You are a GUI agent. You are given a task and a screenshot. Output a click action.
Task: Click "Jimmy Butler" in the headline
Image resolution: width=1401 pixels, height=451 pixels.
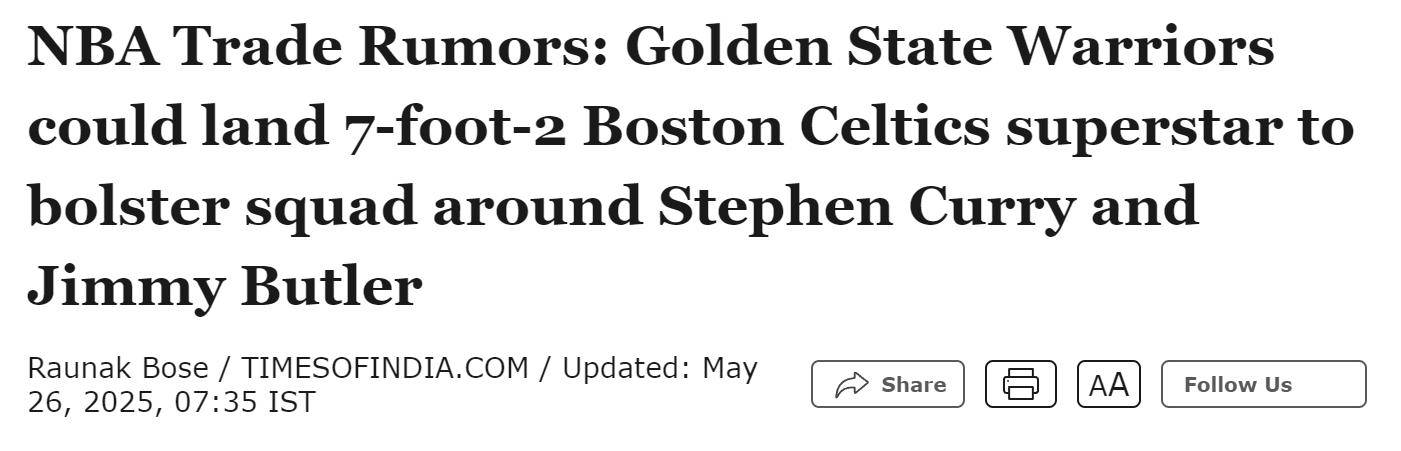coord(224,287)
